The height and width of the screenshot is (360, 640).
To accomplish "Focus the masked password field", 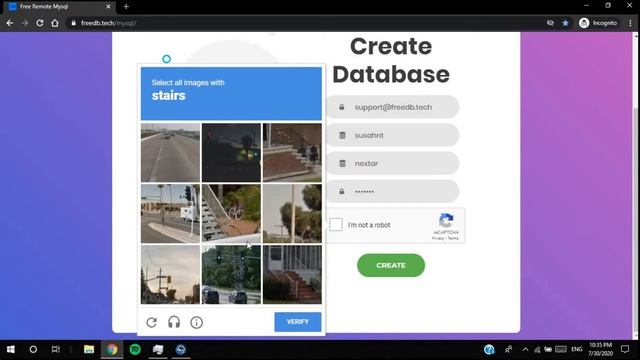I will click(393, 191).
